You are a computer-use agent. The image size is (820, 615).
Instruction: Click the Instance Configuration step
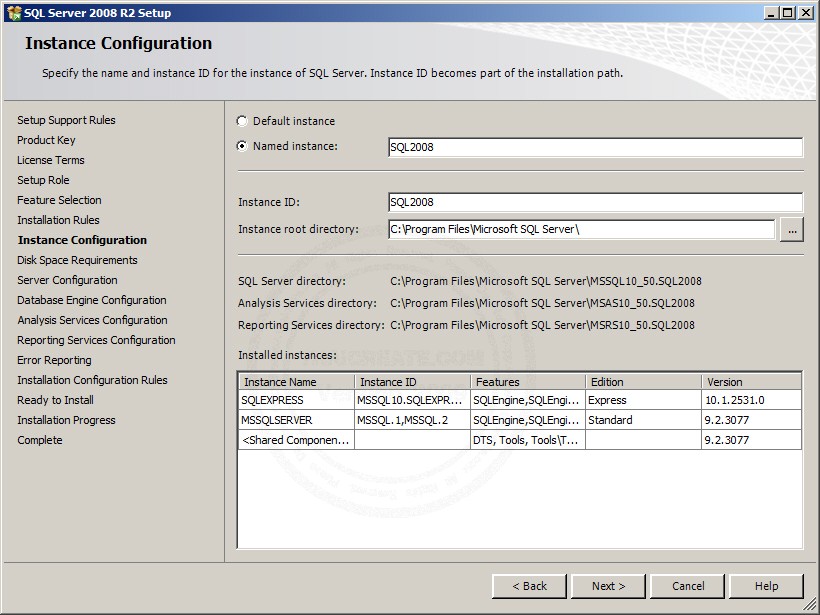tap(82, 240)
